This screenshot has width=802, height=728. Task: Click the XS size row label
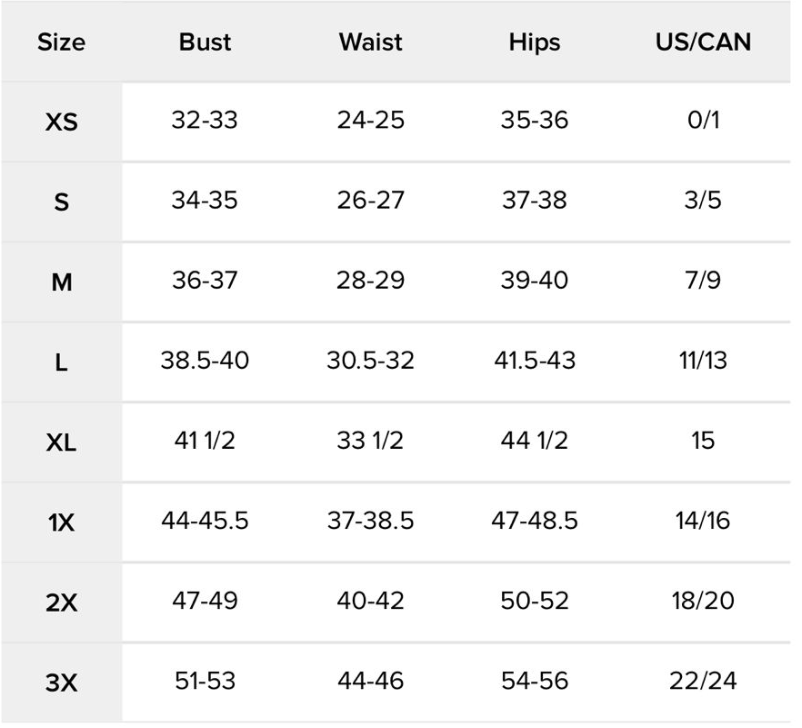(x=61, y=122)
